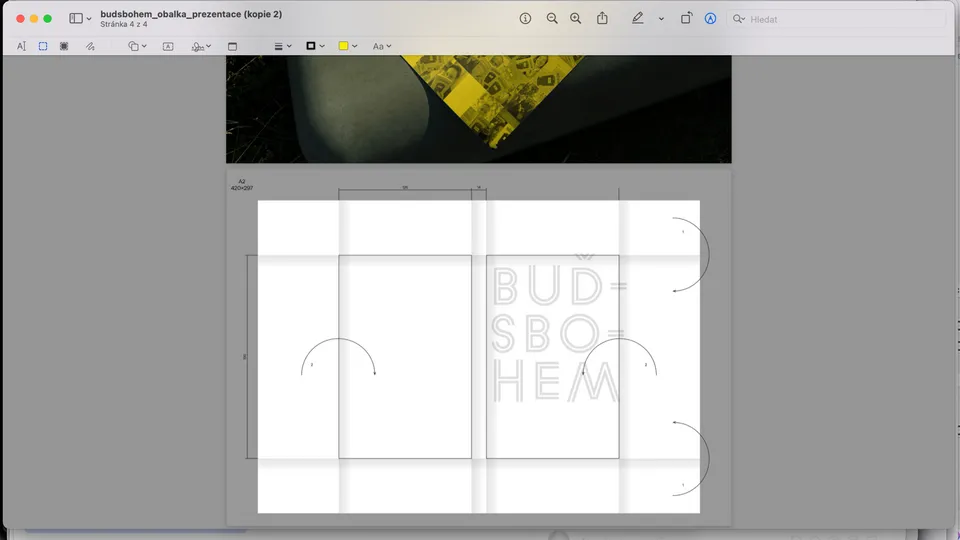Open the Text Style Aa menu
The image size is (960, 540).
[381, 46]
